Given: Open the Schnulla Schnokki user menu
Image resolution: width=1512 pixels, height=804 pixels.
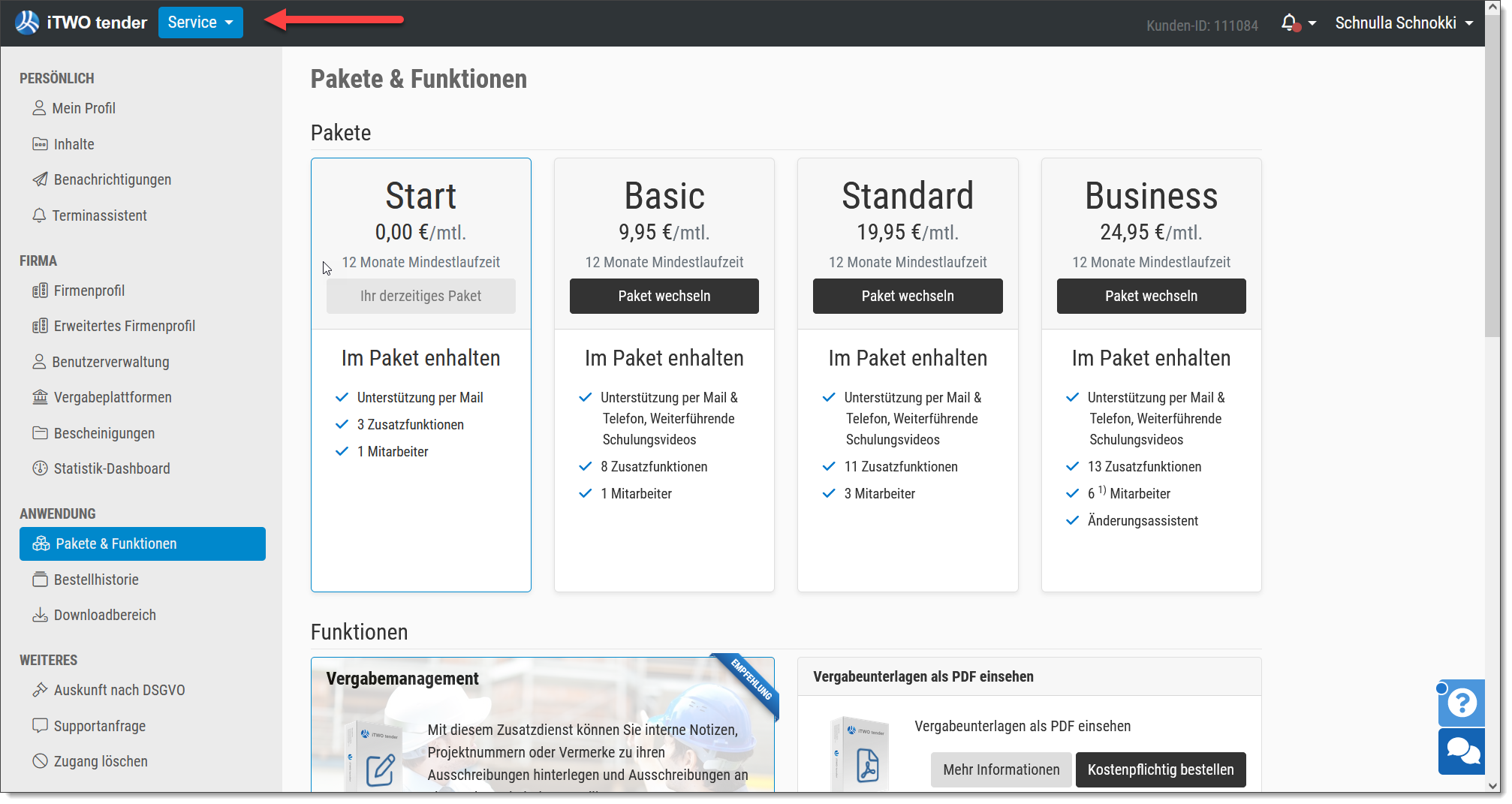Looking at the screenshot, I should pyautogui.click(x=1403, y=23).
